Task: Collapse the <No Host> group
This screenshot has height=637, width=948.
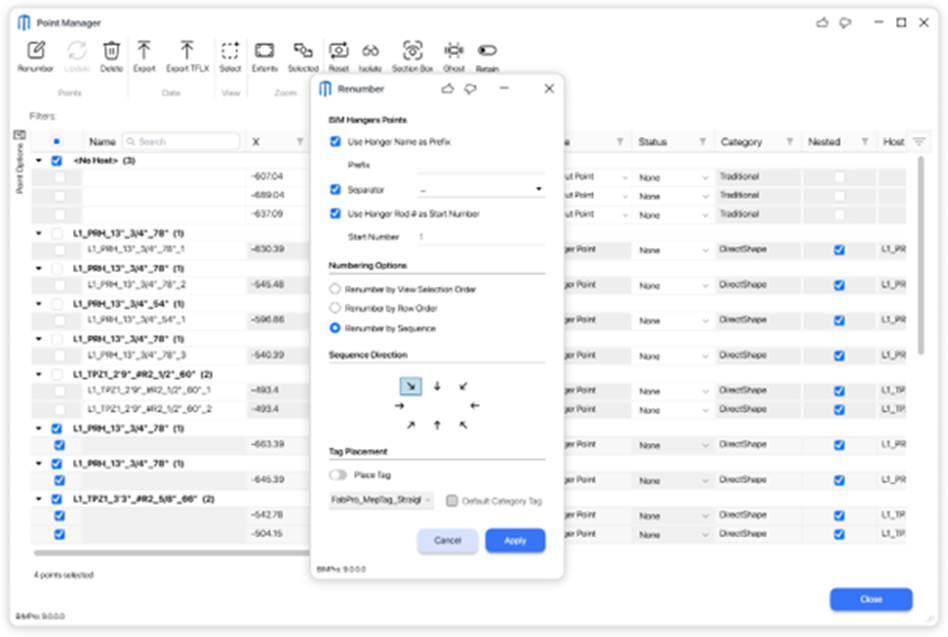Action: coord(39,160)
